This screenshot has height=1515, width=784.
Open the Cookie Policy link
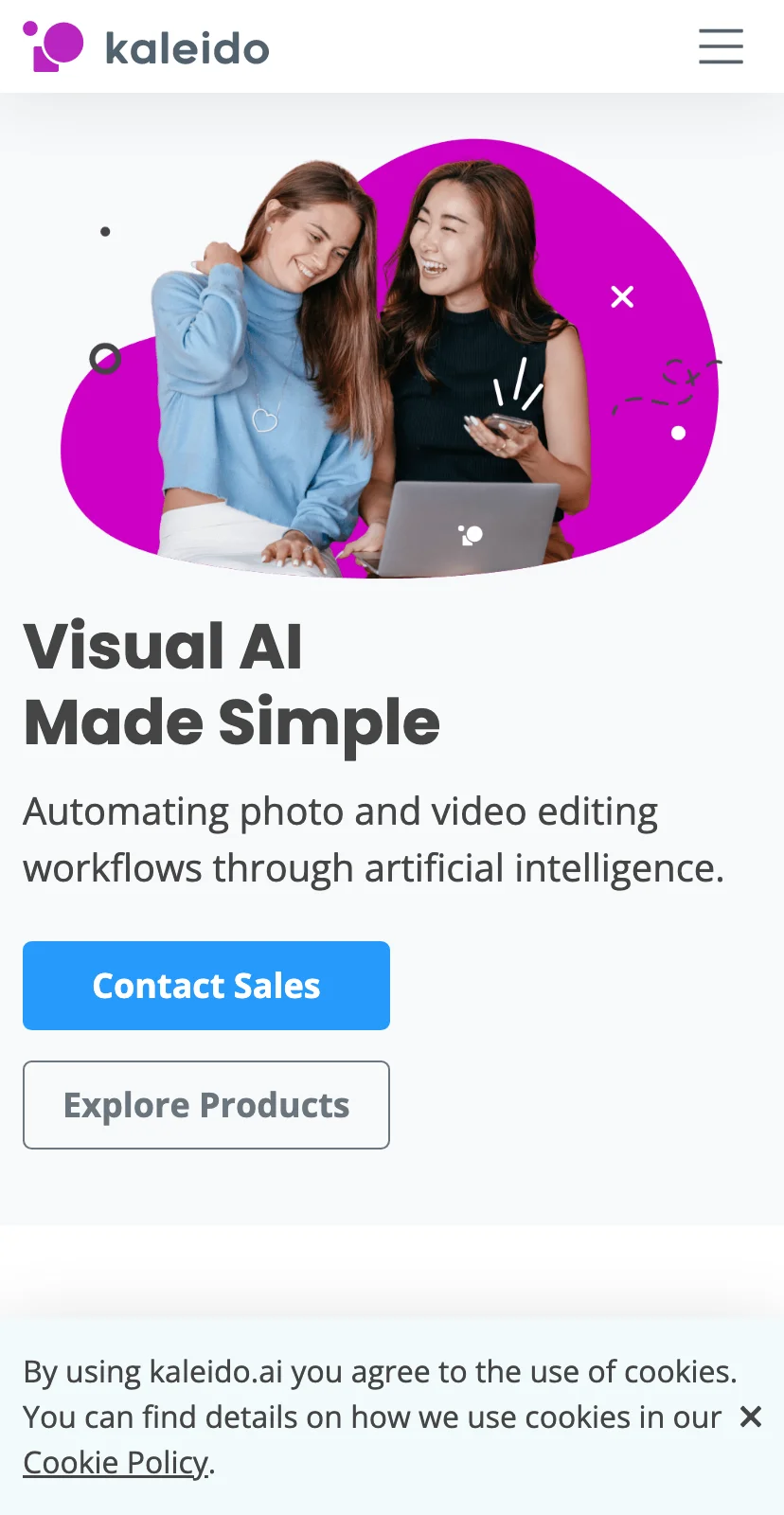116,1463
